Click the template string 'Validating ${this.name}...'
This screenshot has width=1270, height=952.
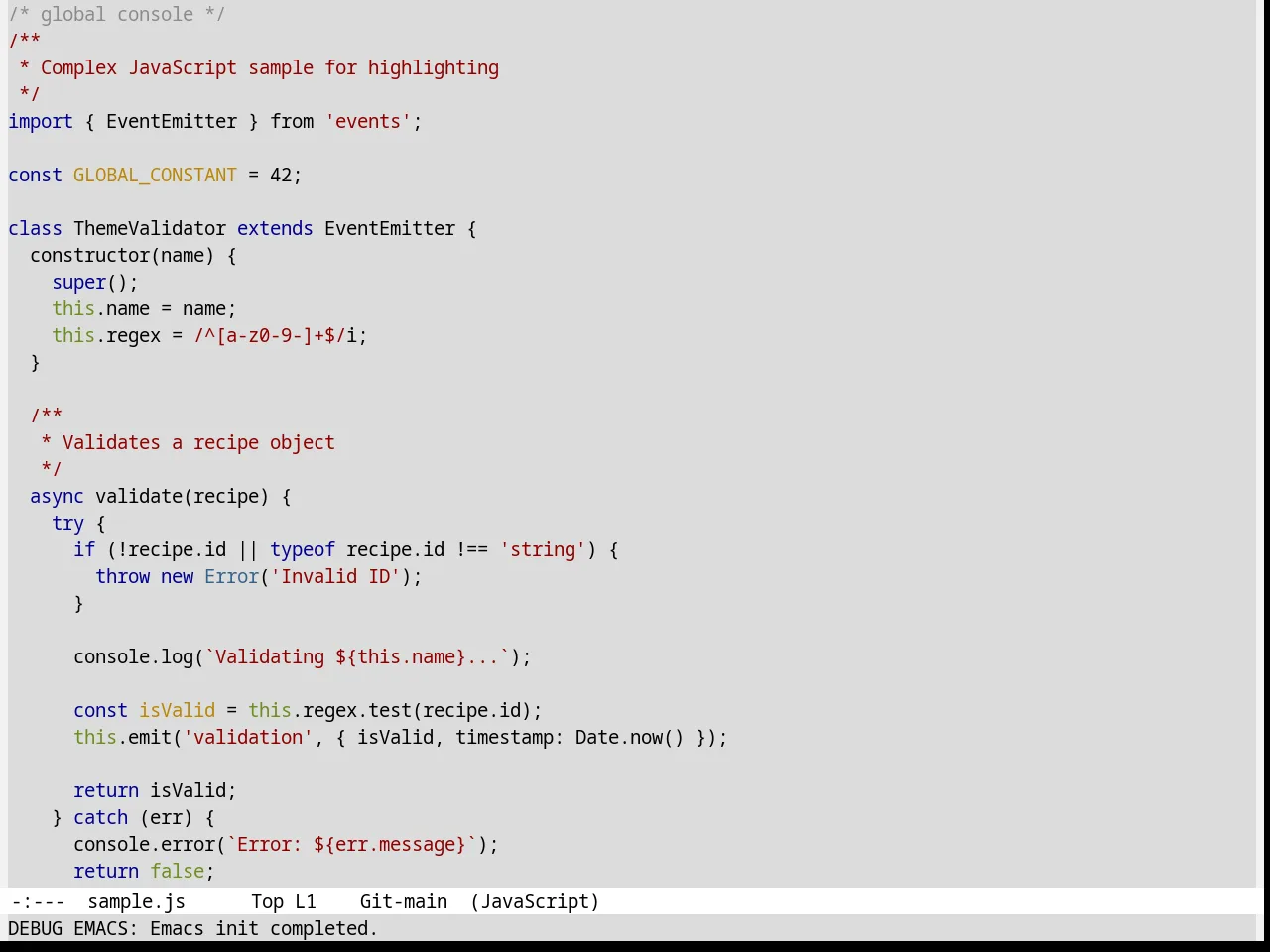point(357,656)
